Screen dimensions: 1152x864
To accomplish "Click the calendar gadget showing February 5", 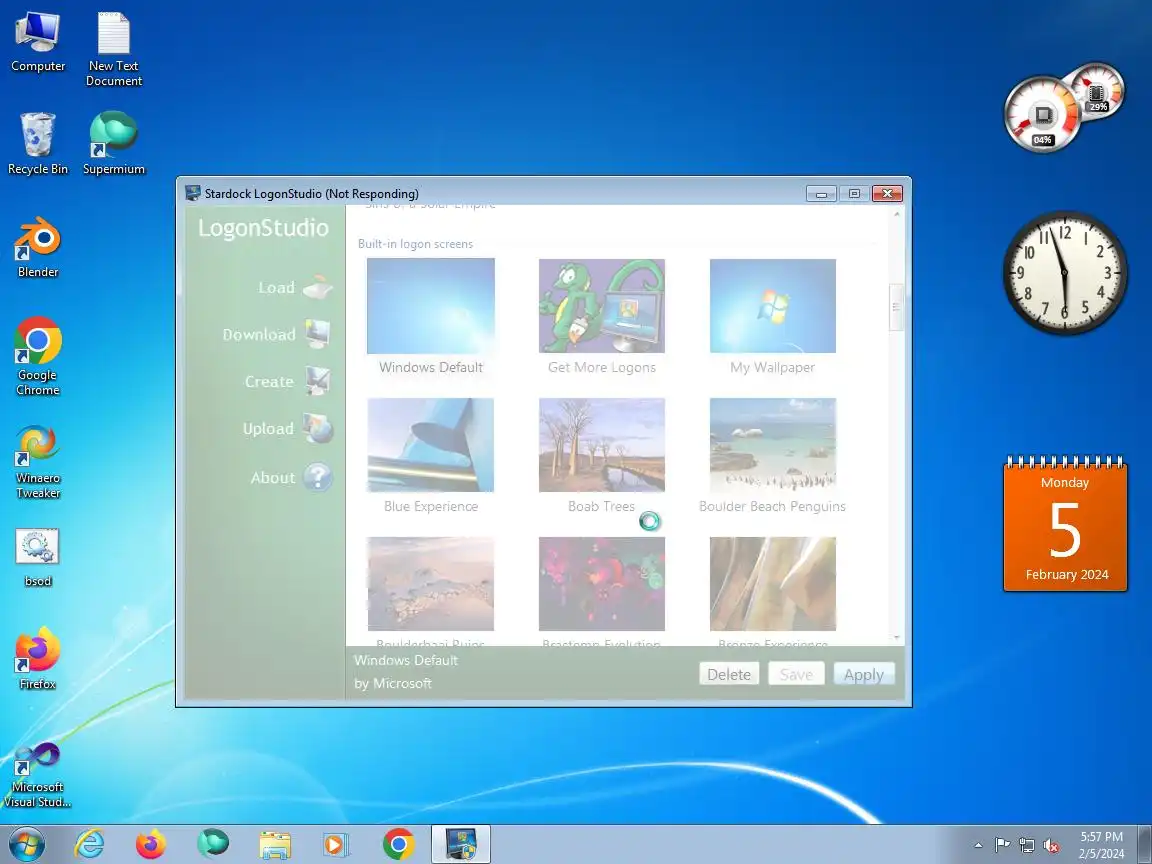I will pyautogui.click(x=1065, y=524).
